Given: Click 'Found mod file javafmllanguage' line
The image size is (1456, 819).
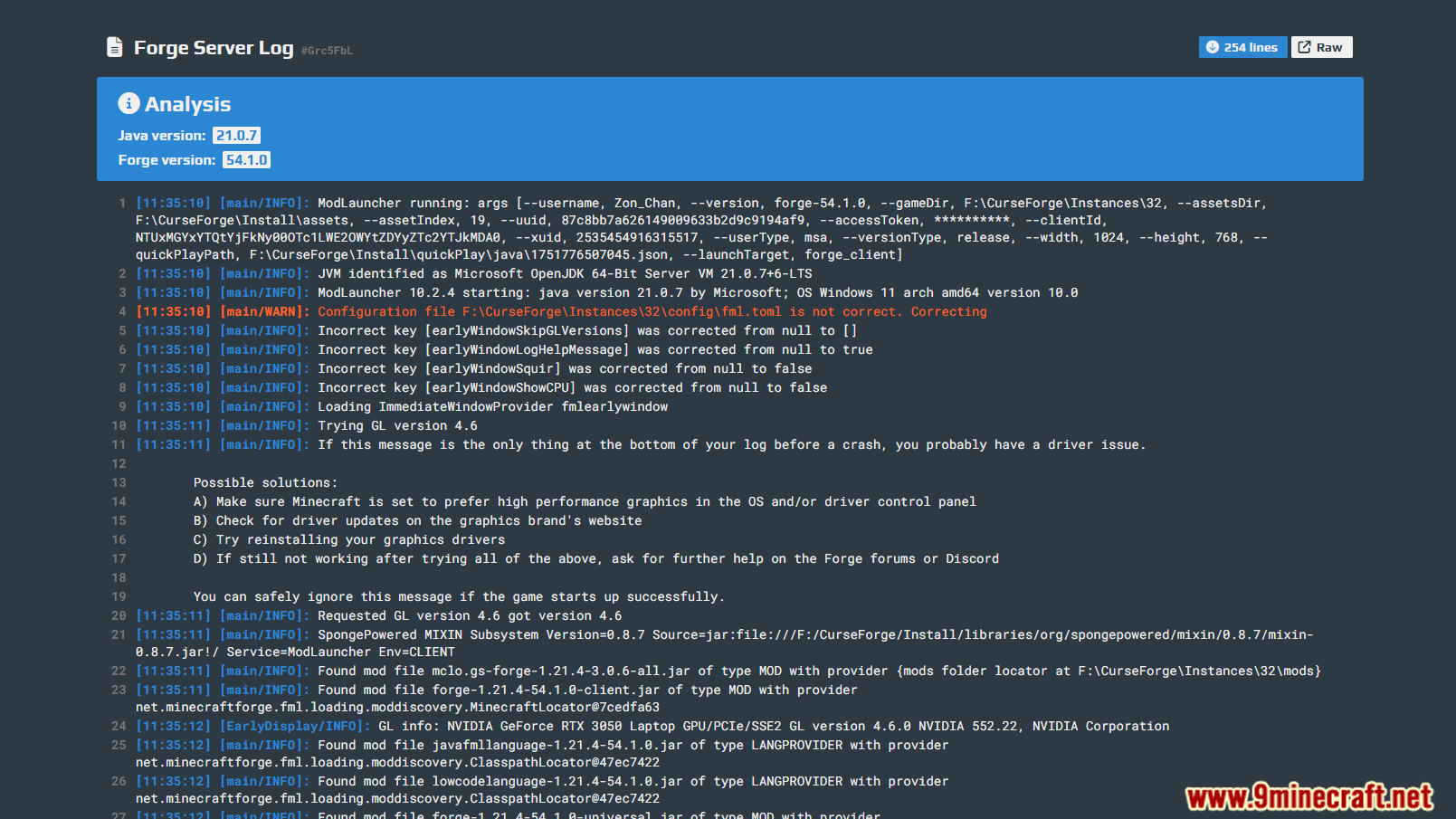Looking at the screenshot, I should coord(542,754).
